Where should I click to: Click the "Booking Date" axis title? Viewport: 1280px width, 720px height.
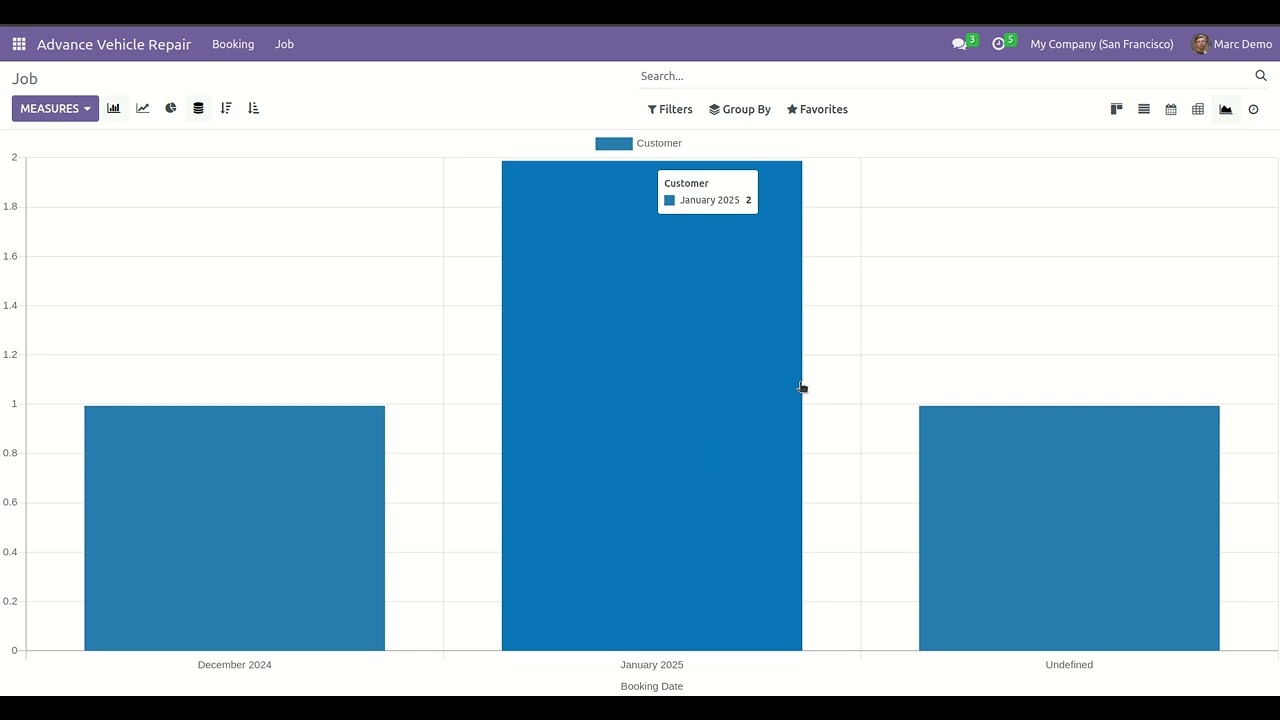point(652,686)
